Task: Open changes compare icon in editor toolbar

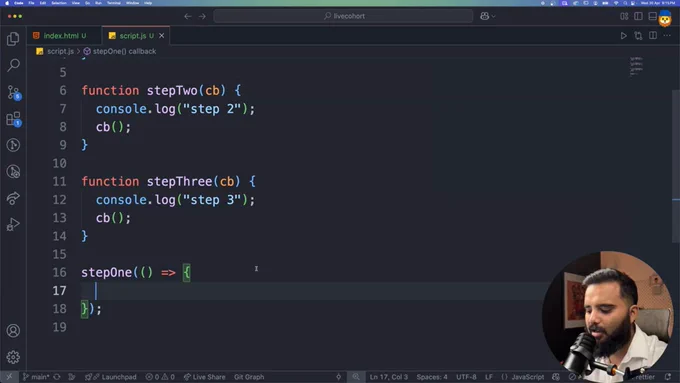Action: pos(638,36)
